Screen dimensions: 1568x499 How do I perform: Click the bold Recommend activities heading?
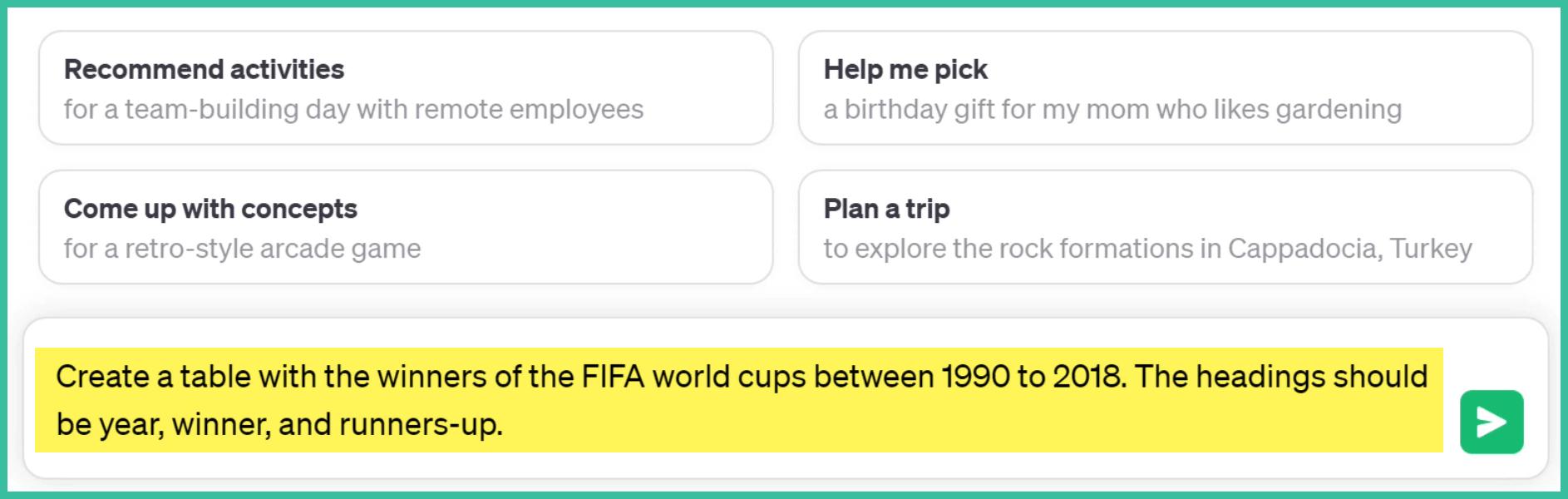(x=204, y=70)
